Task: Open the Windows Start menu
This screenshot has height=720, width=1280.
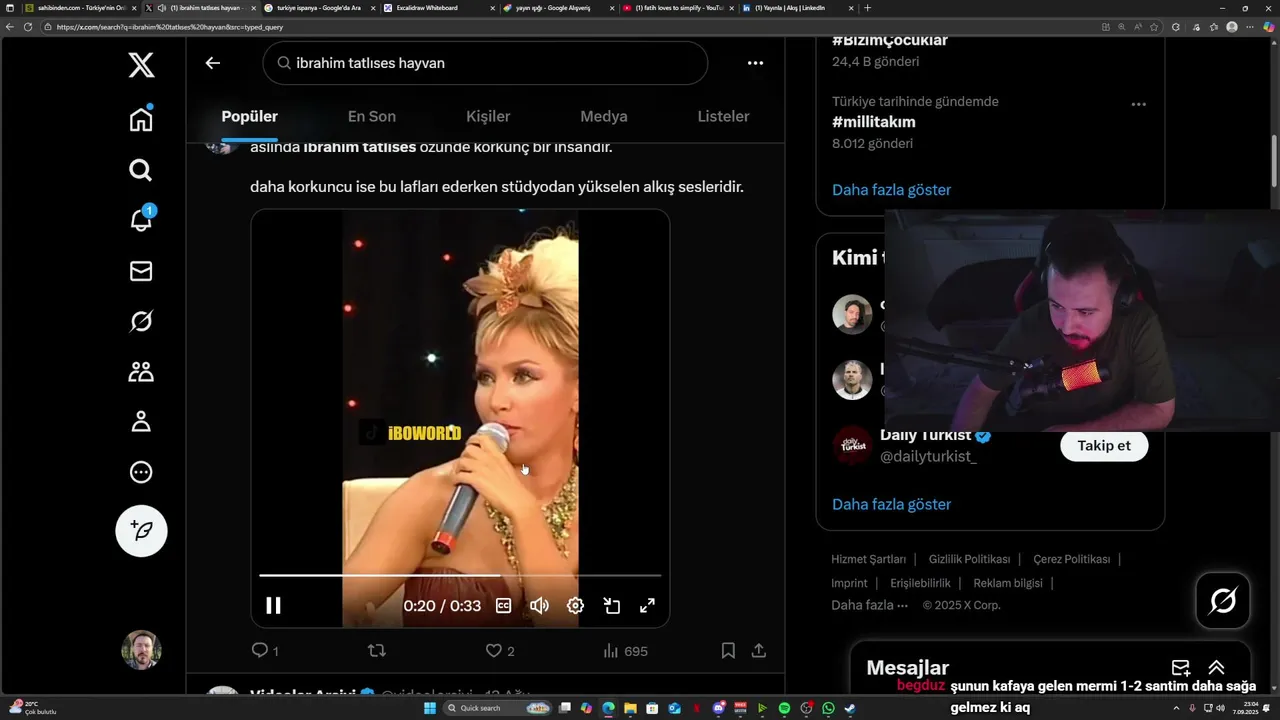Action: (x=430, y=708)
